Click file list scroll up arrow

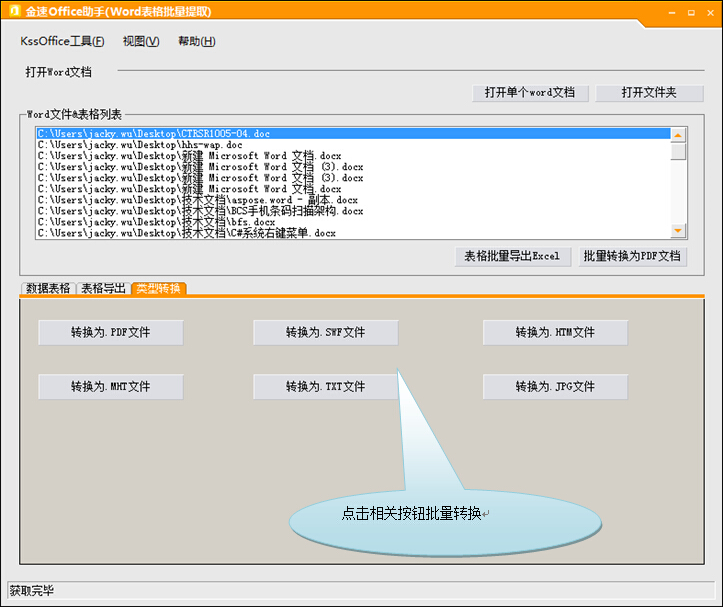point(678,135)
